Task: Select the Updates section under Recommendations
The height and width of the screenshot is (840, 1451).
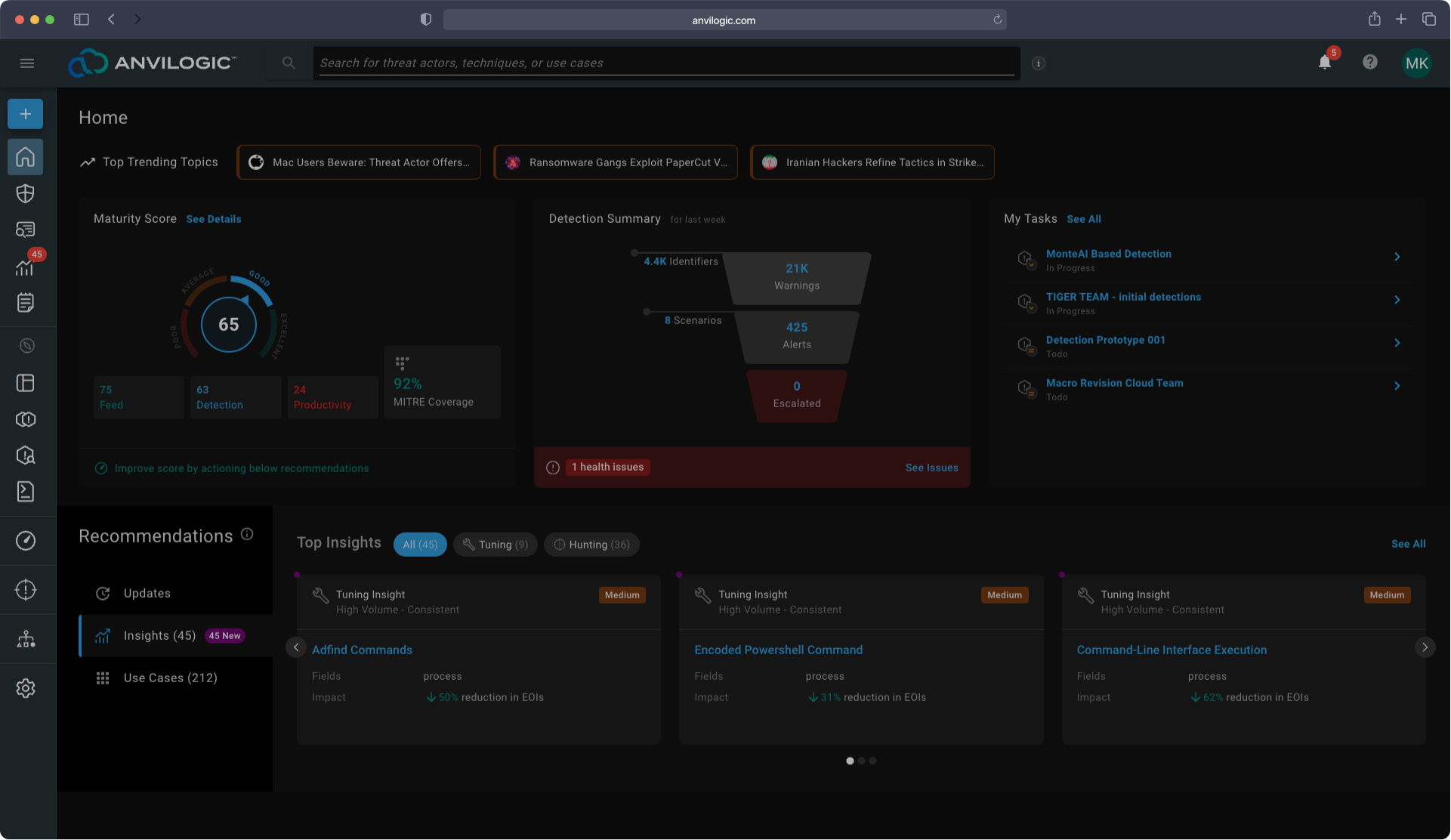Action: pos(147,593)
